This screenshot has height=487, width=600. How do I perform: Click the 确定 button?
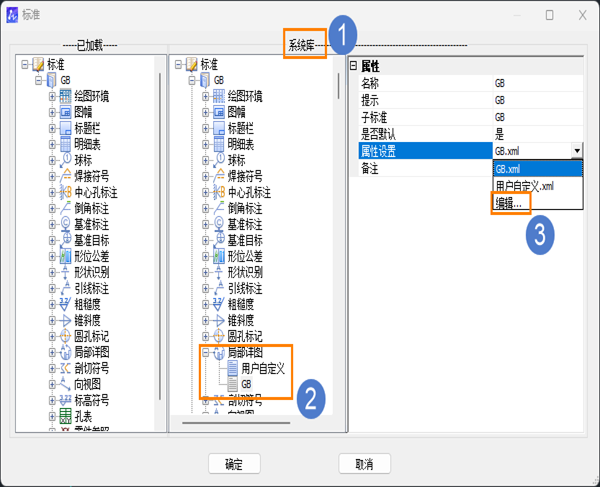point(234,464)
